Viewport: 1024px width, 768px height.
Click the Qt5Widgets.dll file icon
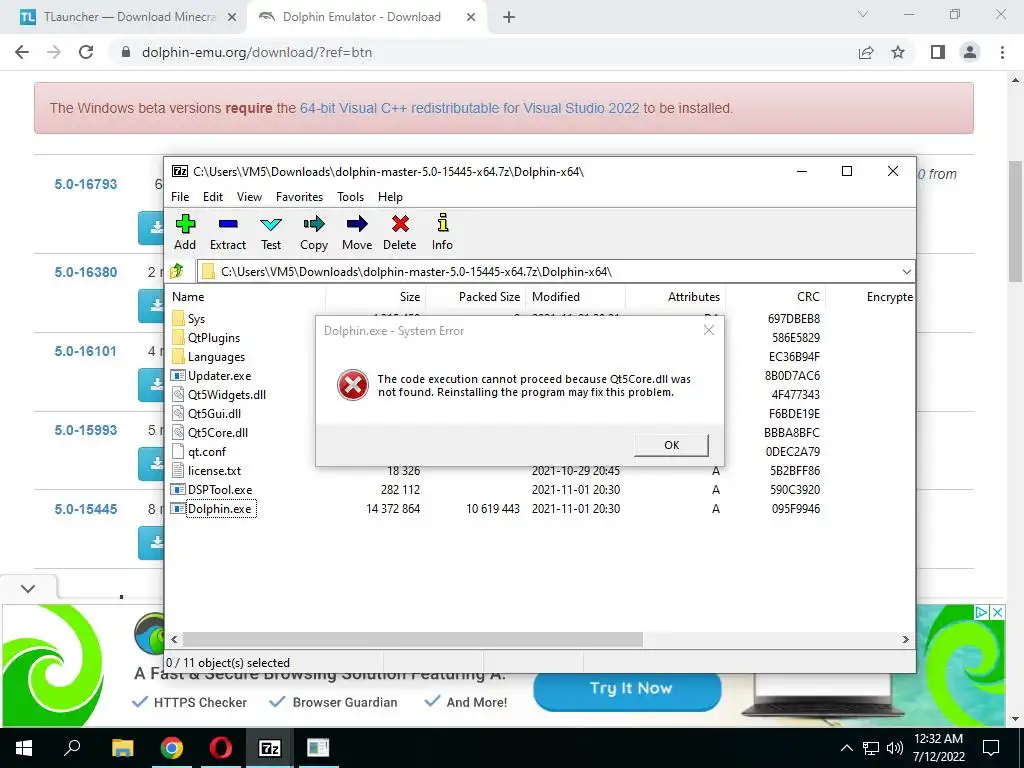(178, 394)
